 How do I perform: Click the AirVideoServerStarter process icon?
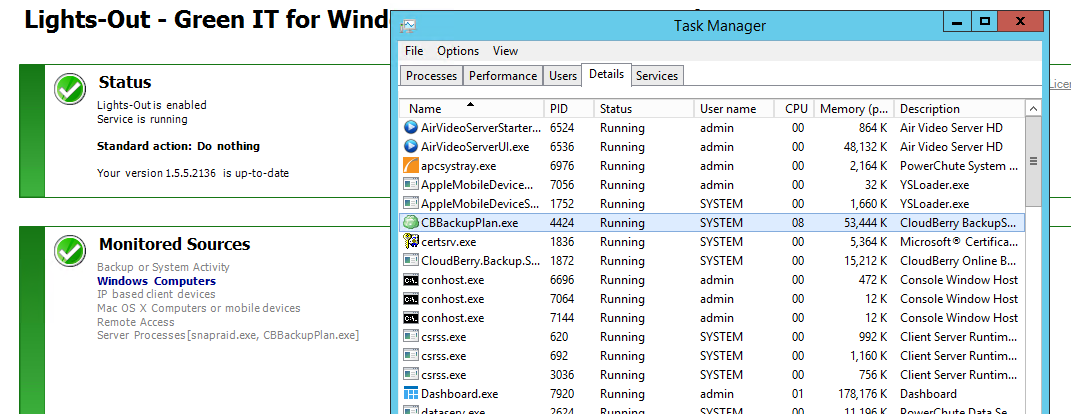[411, 128]
